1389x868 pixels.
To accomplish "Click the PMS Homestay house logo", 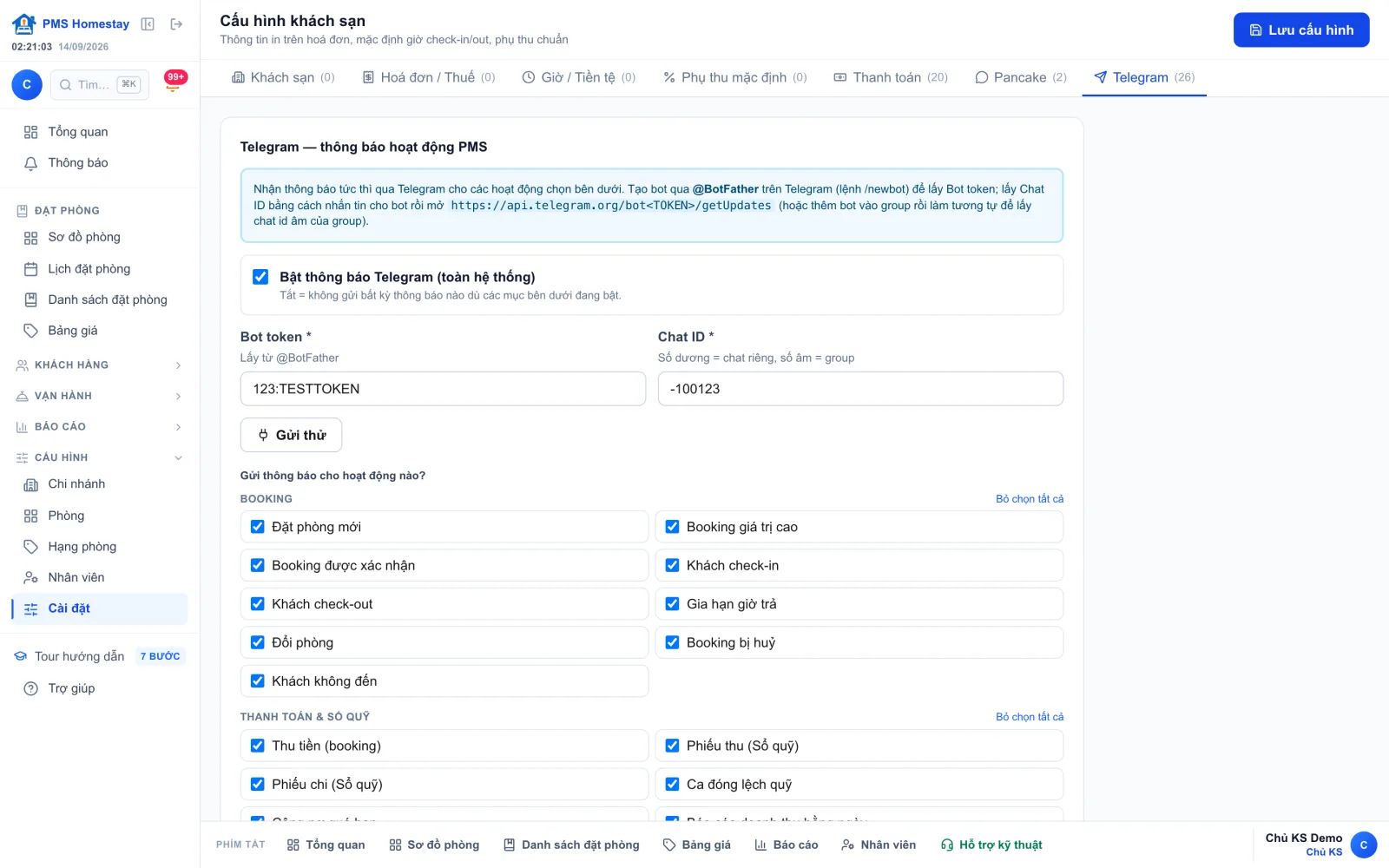I will (23, 23).
